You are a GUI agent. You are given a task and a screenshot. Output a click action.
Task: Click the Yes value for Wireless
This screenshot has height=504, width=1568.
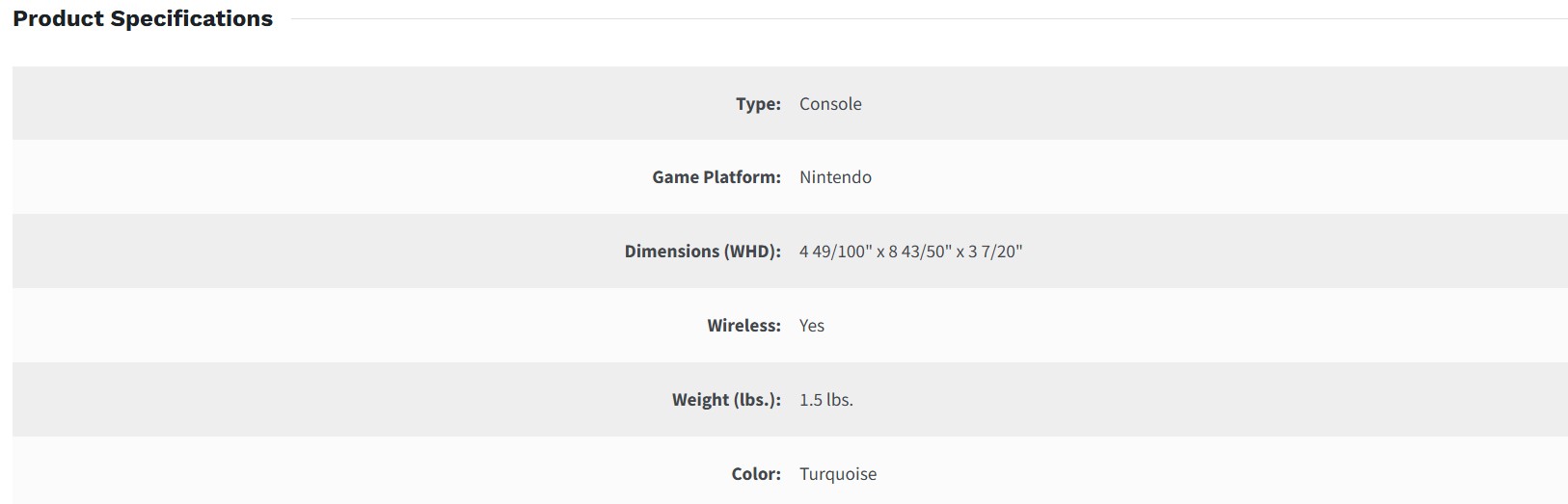pos(812,326)
